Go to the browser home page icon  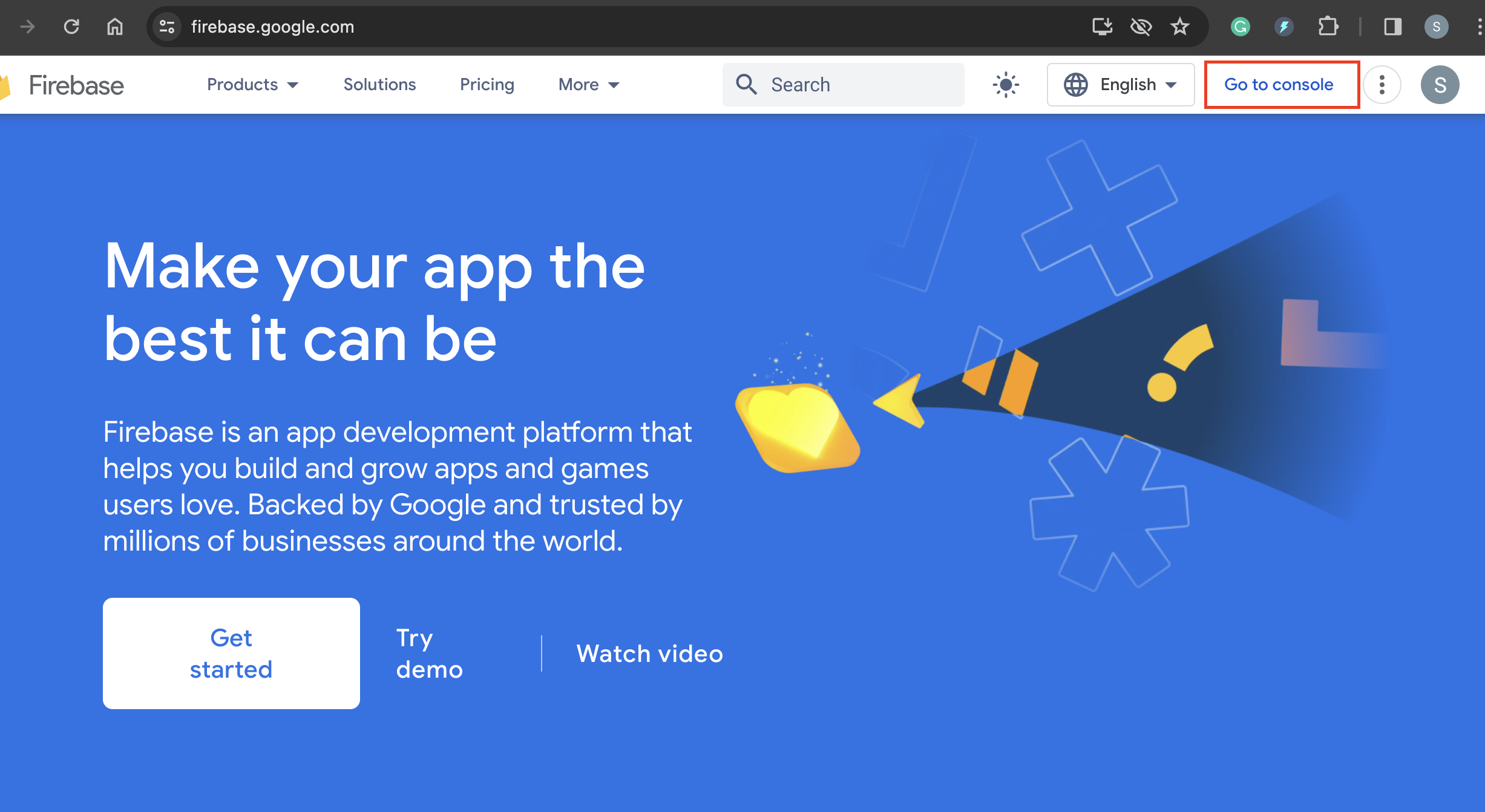pyautogui.click(x=115, y=27)
